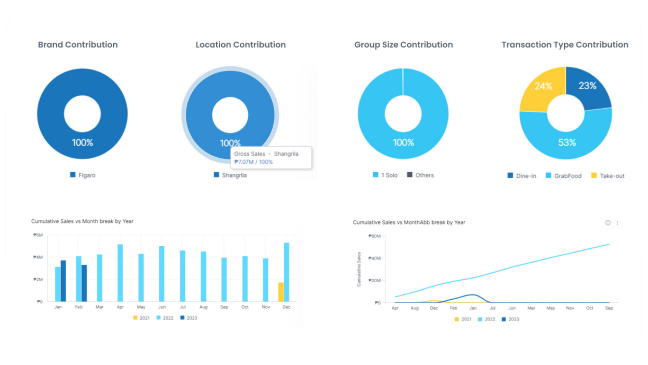Image resolution: width=648 pixels, height=365 pixels.
Task: Toggle GrabFood legend entry
Action: point(564,176)
